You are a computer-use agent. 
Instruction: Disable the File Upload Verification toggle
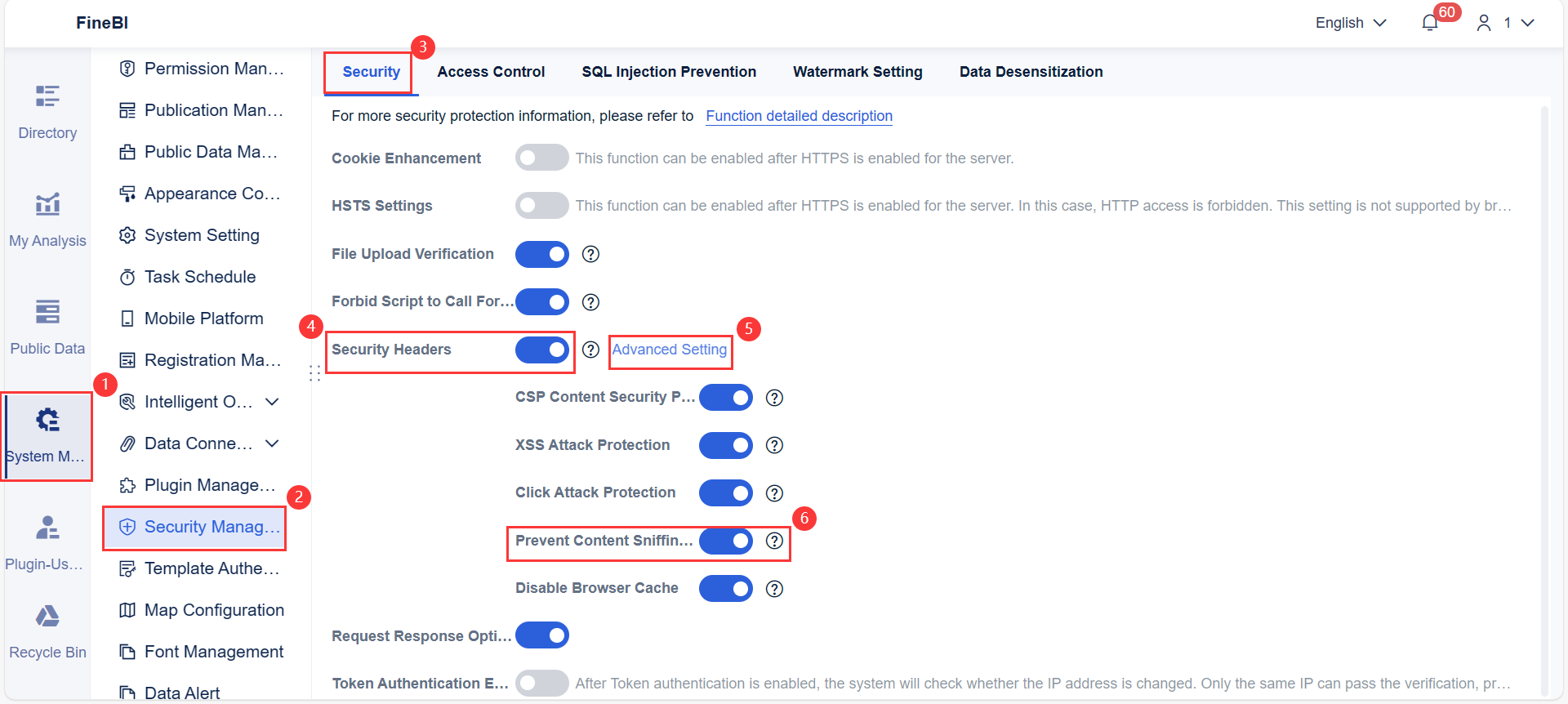pyautogui.click(x=541, y=254)
